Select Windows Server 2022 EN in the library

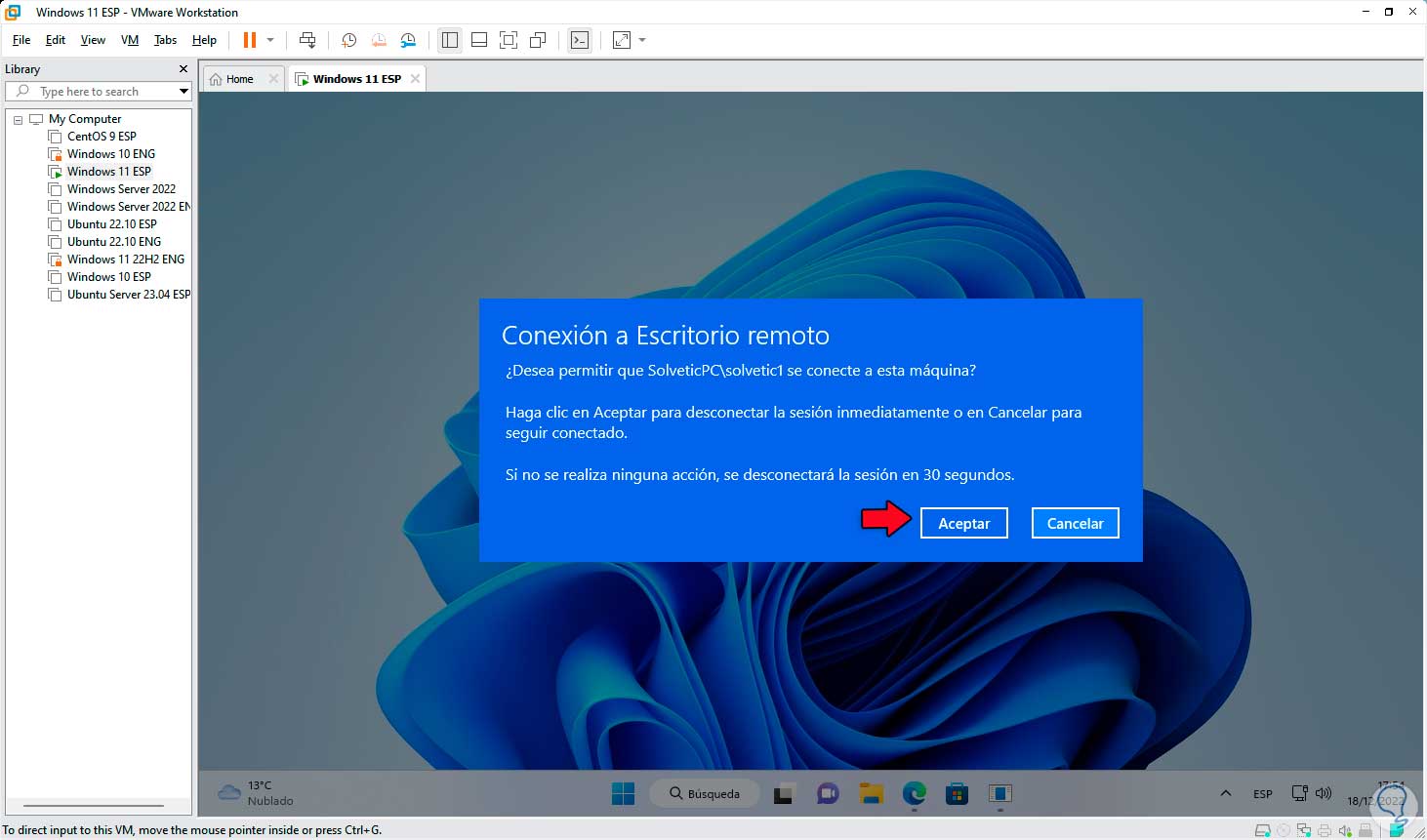click(129, 207)
